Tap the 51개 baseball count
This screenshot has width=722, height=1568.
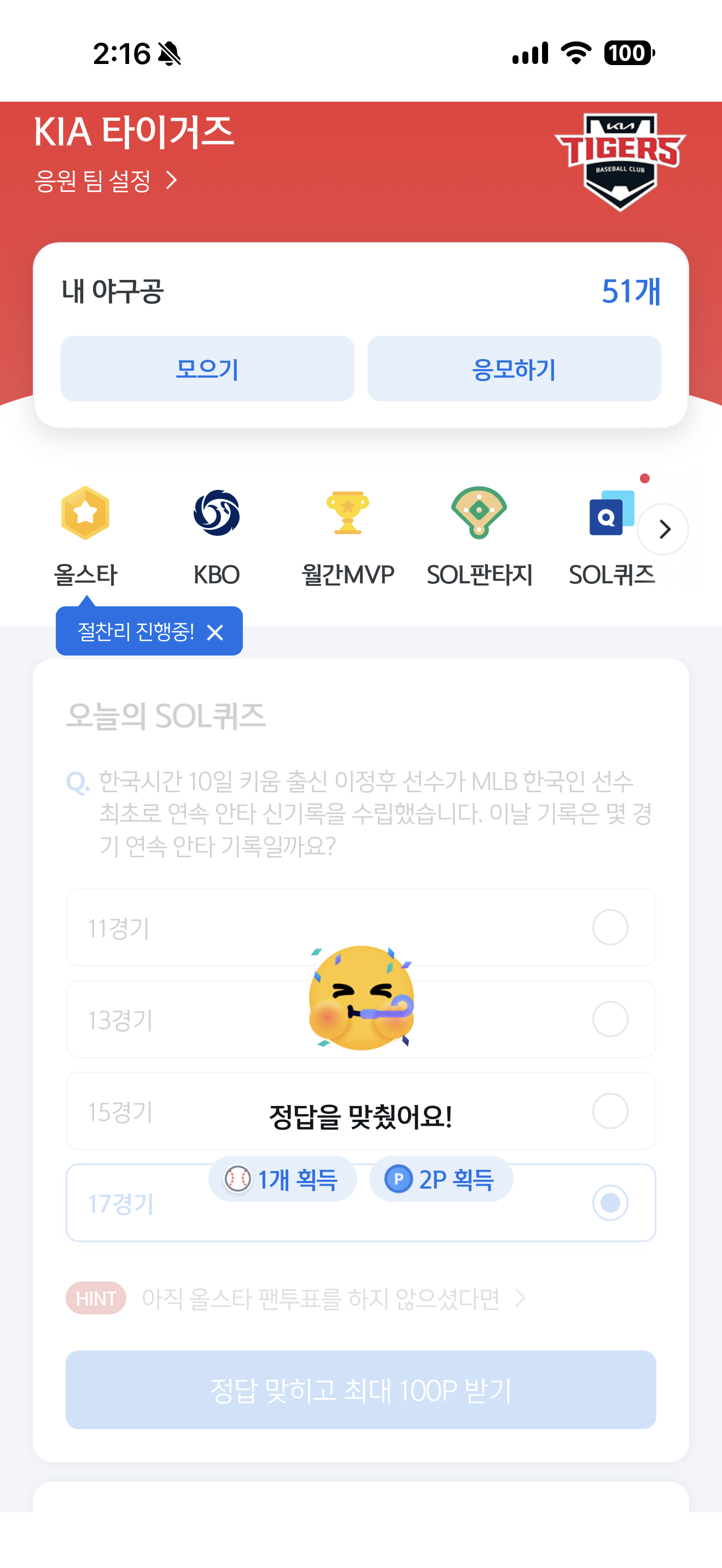631,291
